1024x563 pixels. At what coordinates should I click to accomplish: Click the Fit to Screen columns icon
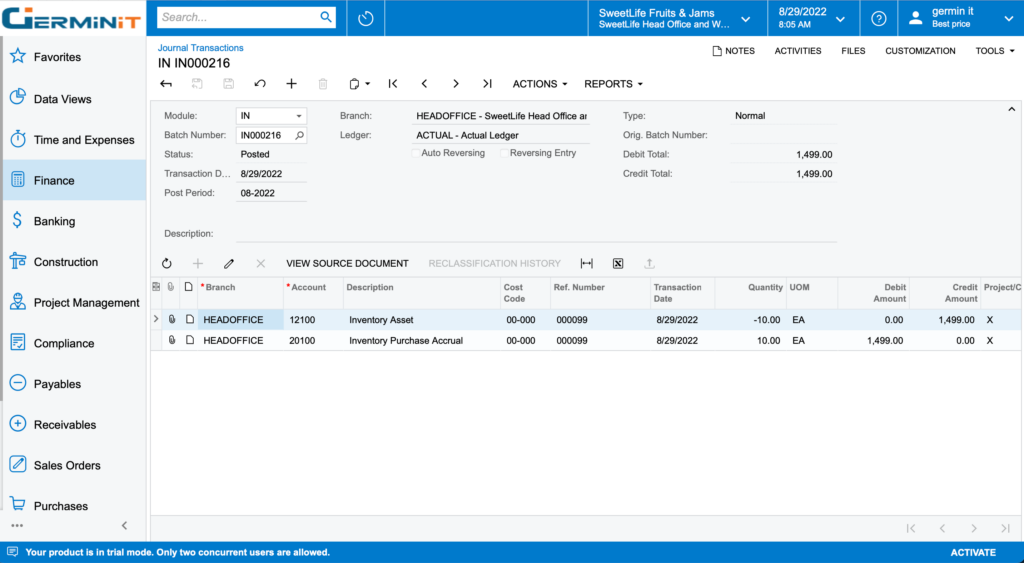click(x=587, y=263)
